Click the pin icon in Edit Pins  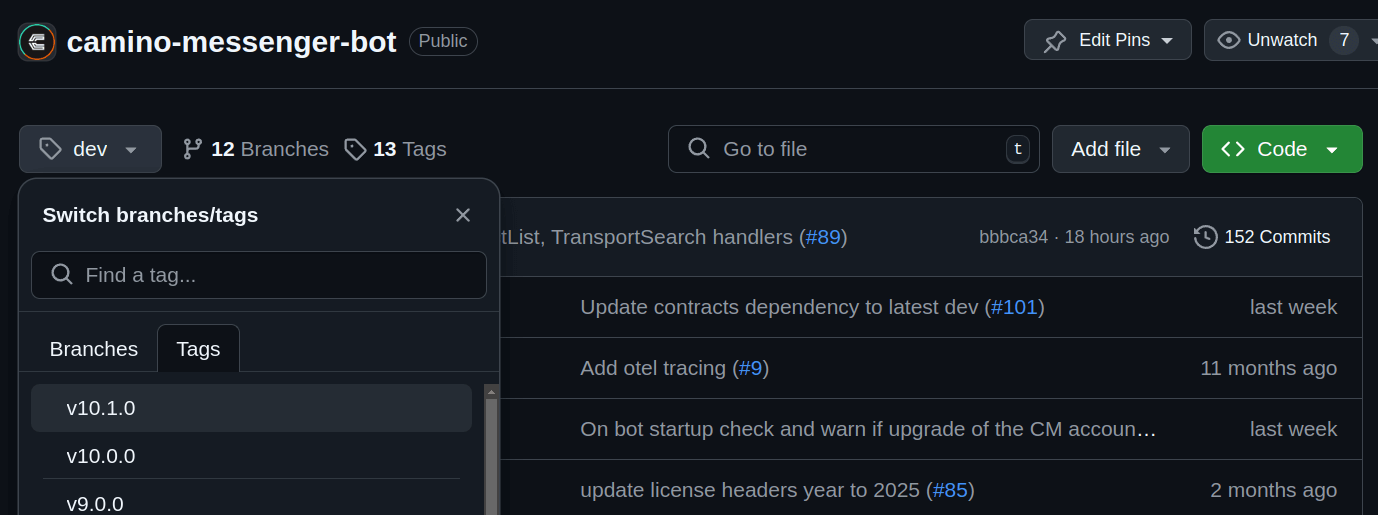[1055, 41]
